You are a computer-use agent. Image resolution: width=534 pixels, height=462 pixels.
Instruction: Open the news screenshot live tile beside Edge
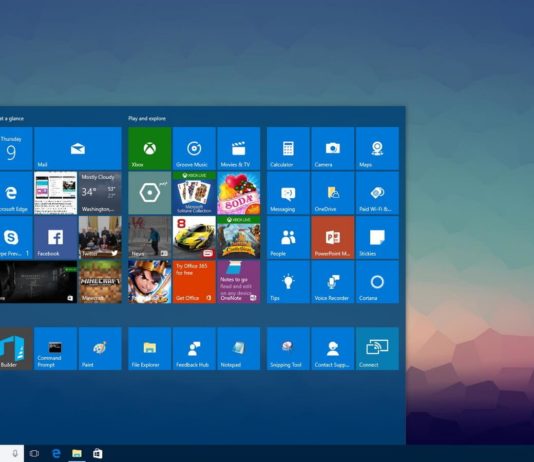[56, 193]
